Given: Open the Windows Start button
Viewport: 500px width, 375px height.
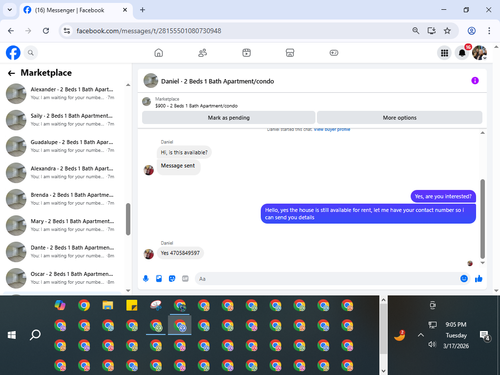Looking at the screenshot, I should (12, 335).
